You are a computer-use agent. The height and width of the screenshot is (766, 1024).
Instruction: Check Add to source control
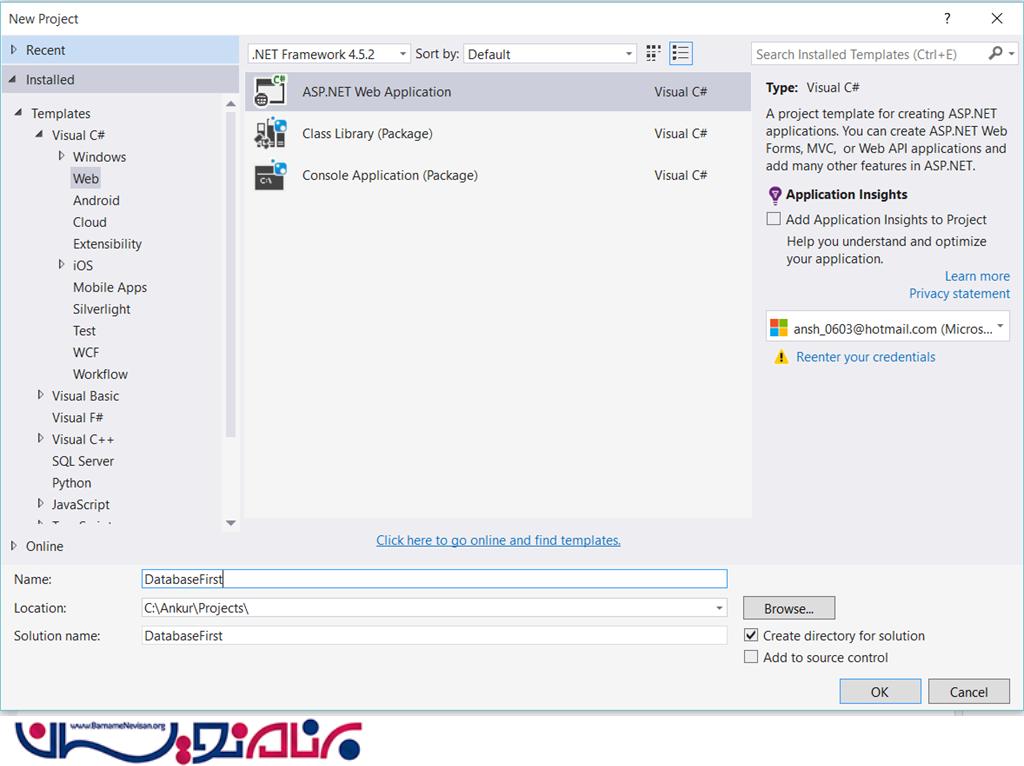pos(751,658)
